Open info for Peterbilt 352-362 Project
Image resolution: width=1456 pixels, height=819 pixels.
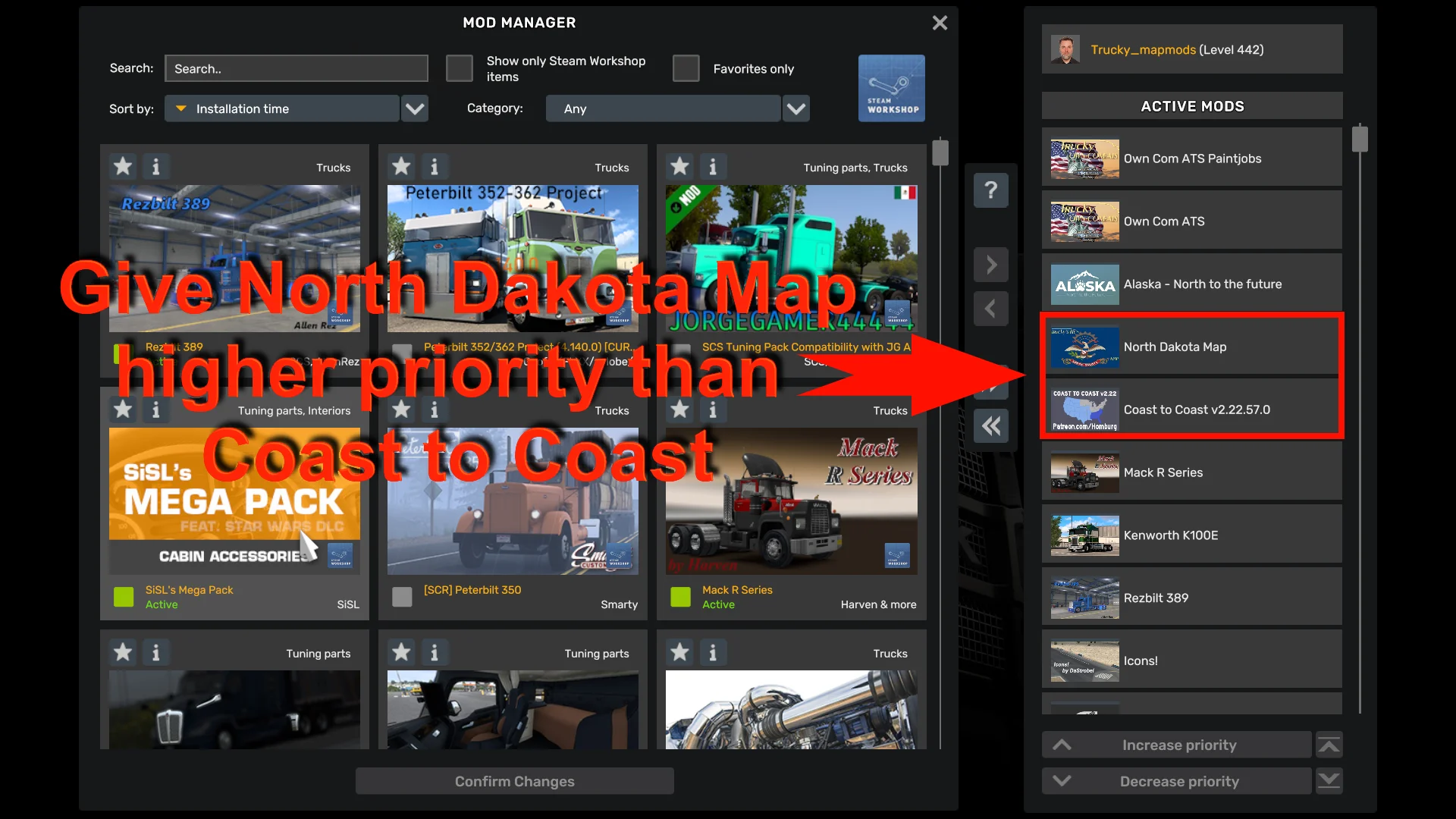click(x=435, y=166)
